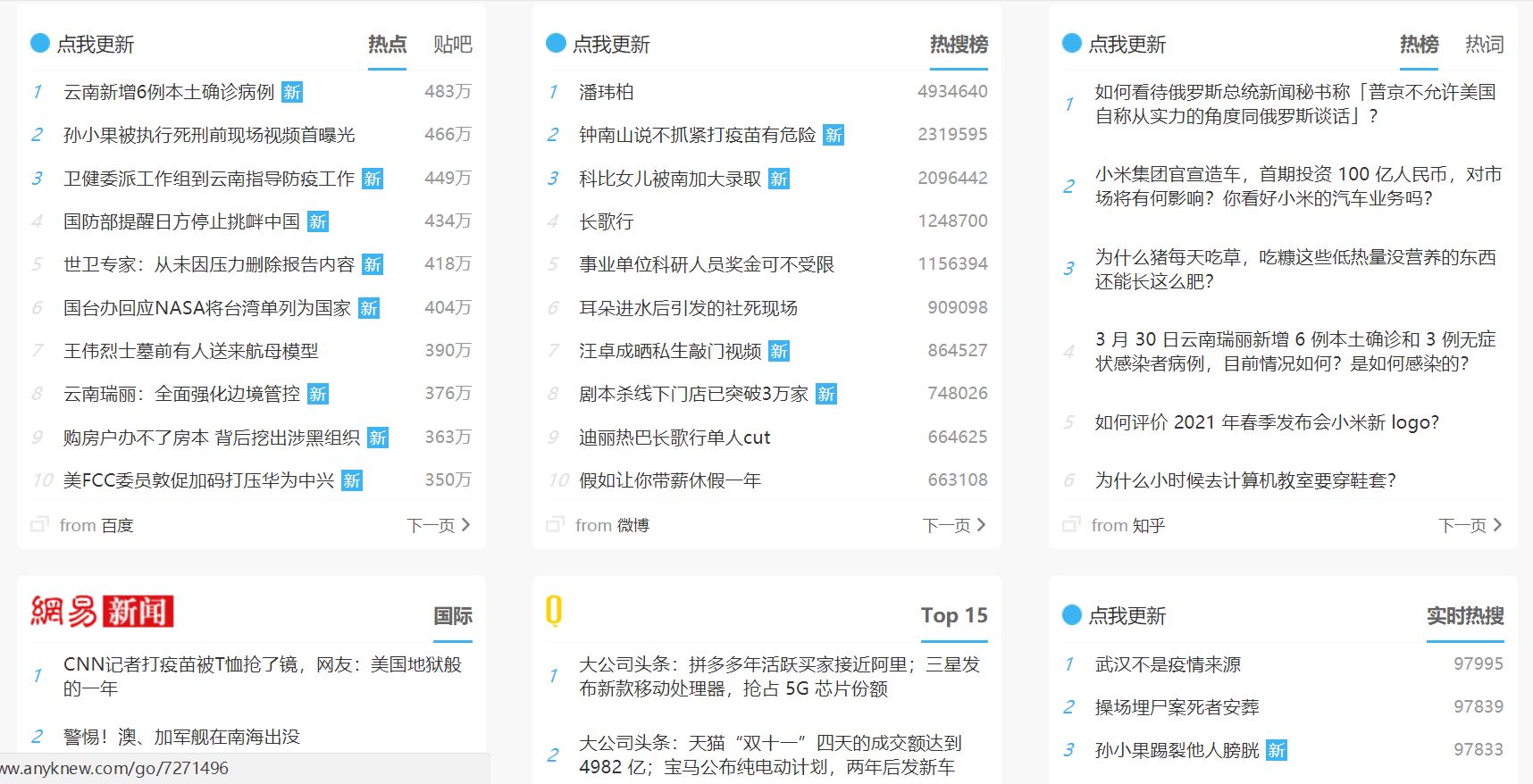
Task: Click the blue refresh dot beside 实时热搜
Action: (1072, 614)
